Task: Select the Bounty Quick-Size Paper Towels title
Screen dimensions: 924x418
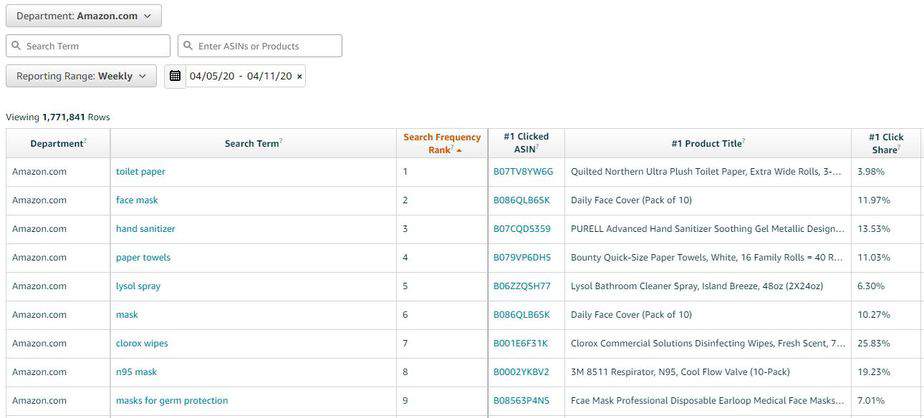Action: (x=707, y=258)
